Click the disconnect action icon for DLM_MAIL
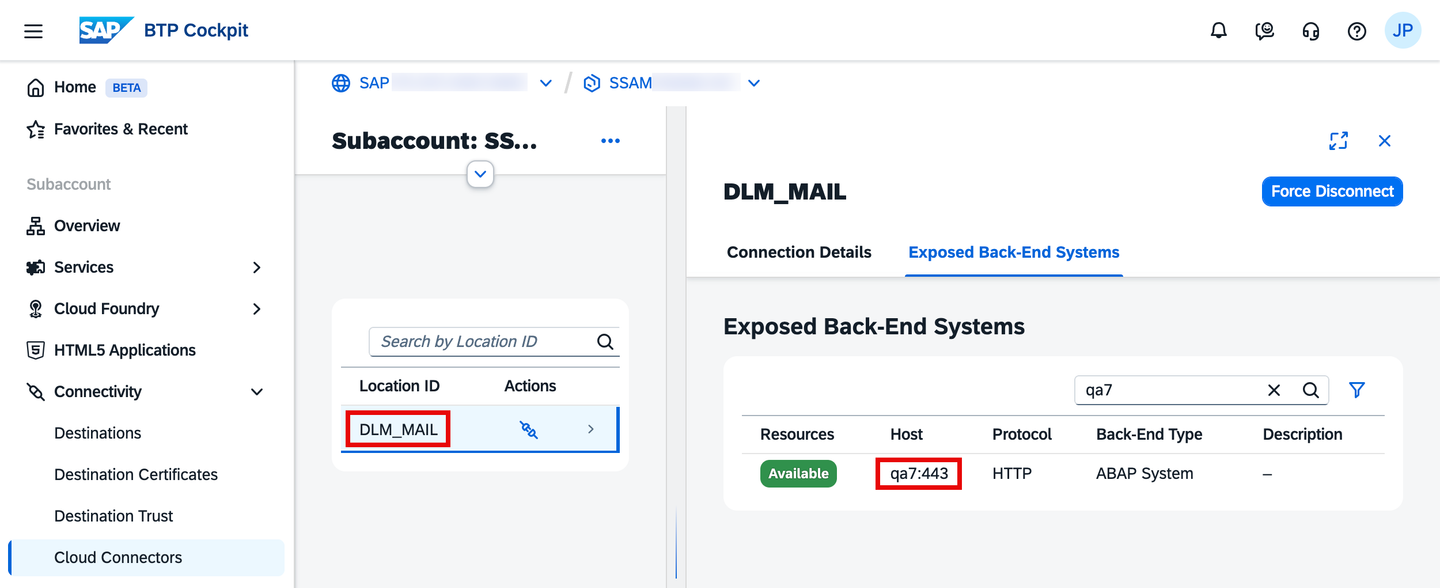This screenshot has width=1440, height=588. (529, 430)
